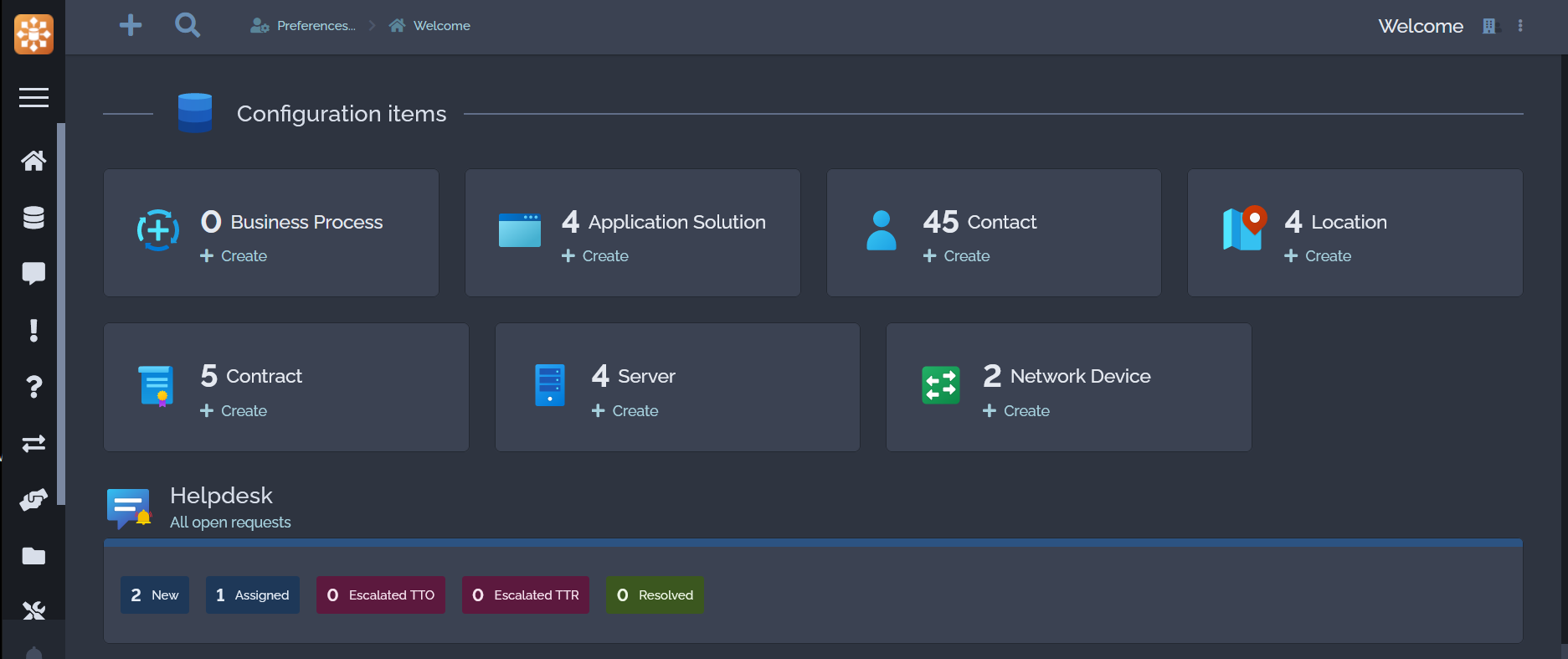1568x659 pixels.
Task: Expand the three-dot user menu
Action: pyautogui.click(x=1520, y=26)
